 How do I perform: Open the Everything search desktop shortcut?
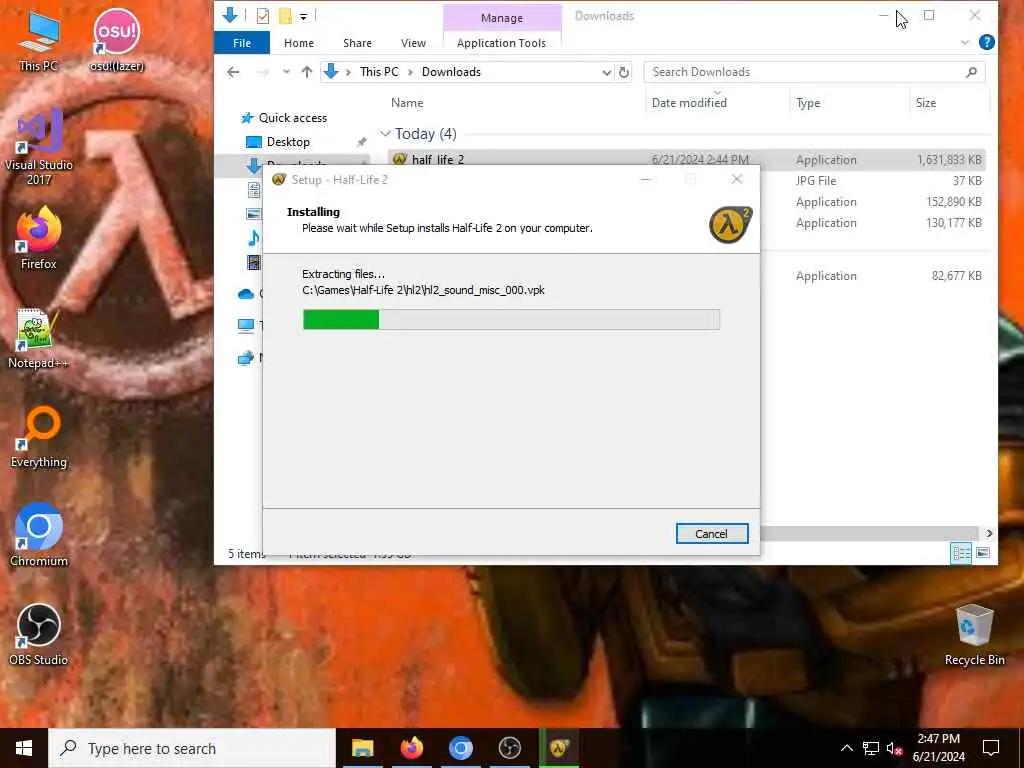click(39, 438)
